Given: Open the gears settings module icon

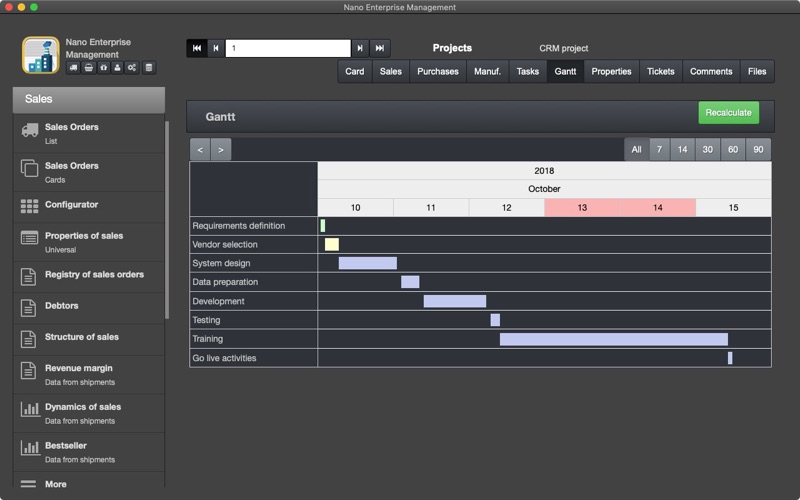Looking at the screenshot, I should 132,68.
